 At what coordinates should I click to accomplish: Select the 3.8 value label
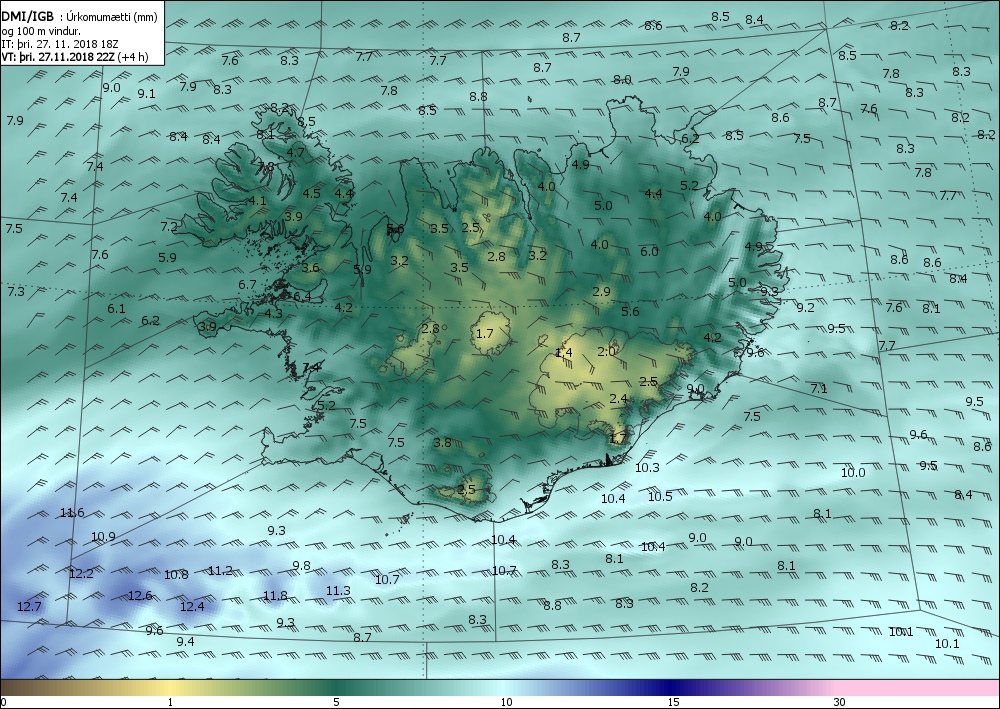click(442, 442)
